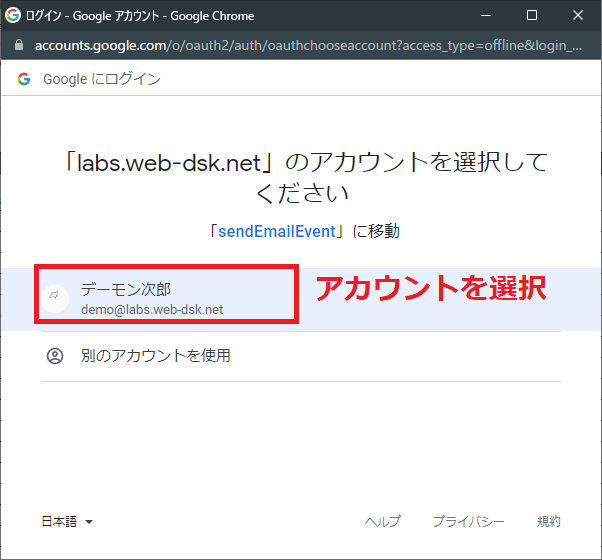Click the デーモン次郎 avatar icon

[55, 299]
